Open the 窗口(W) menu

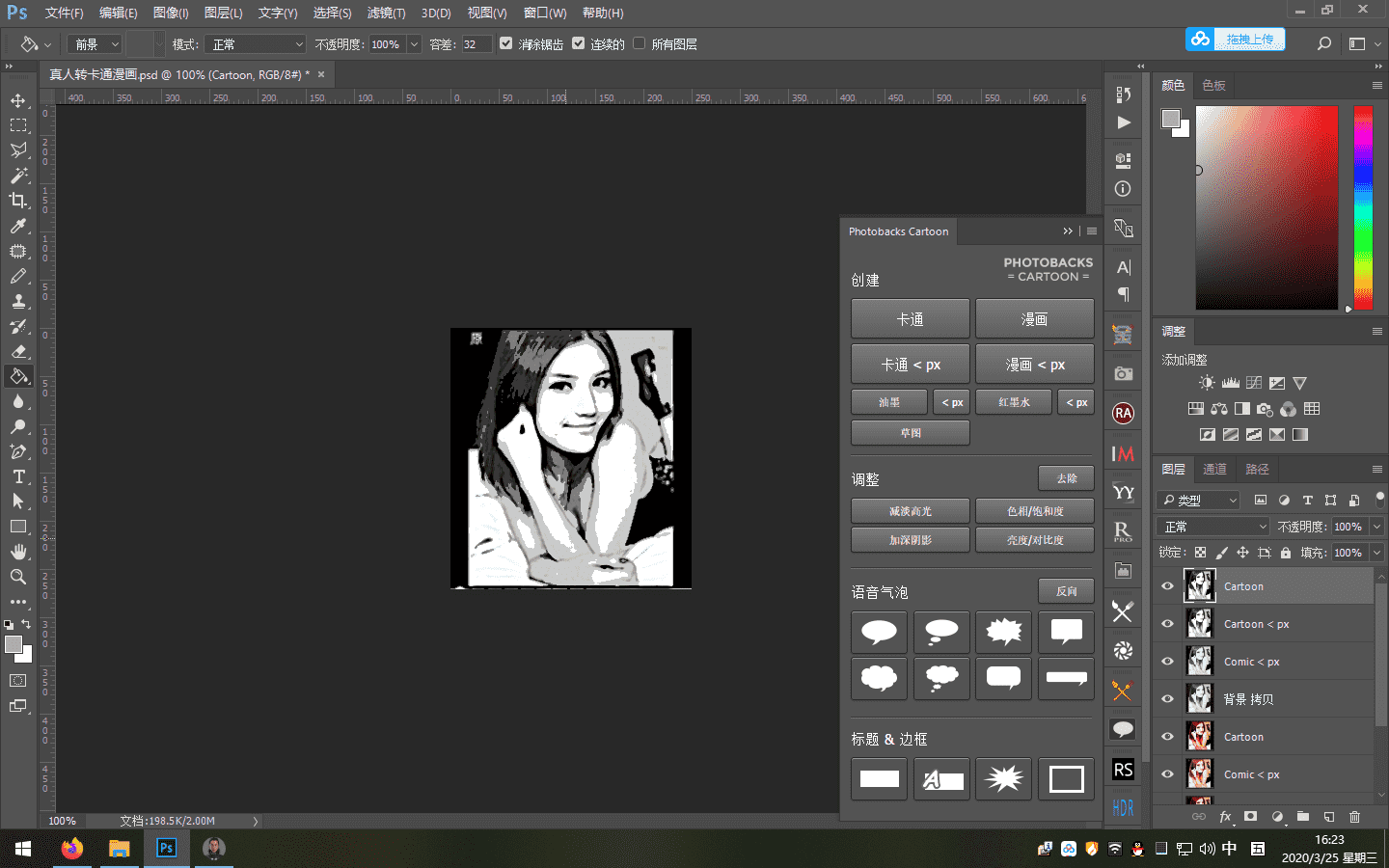[545, 13]
